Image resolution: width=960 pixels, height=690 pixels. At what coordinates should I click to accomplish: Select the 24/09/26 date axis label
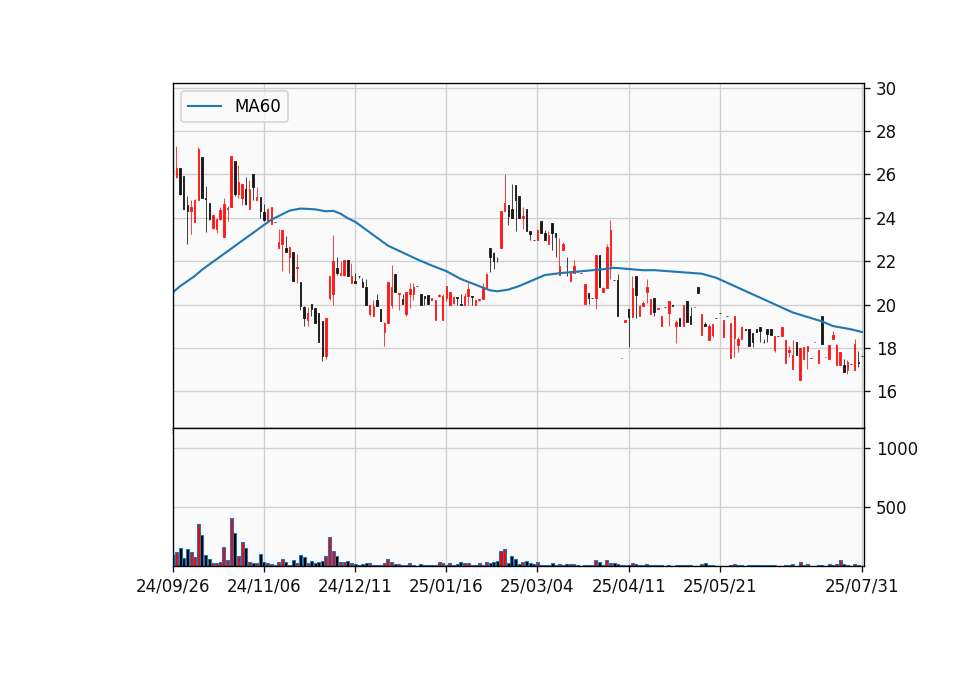point(173,586)
